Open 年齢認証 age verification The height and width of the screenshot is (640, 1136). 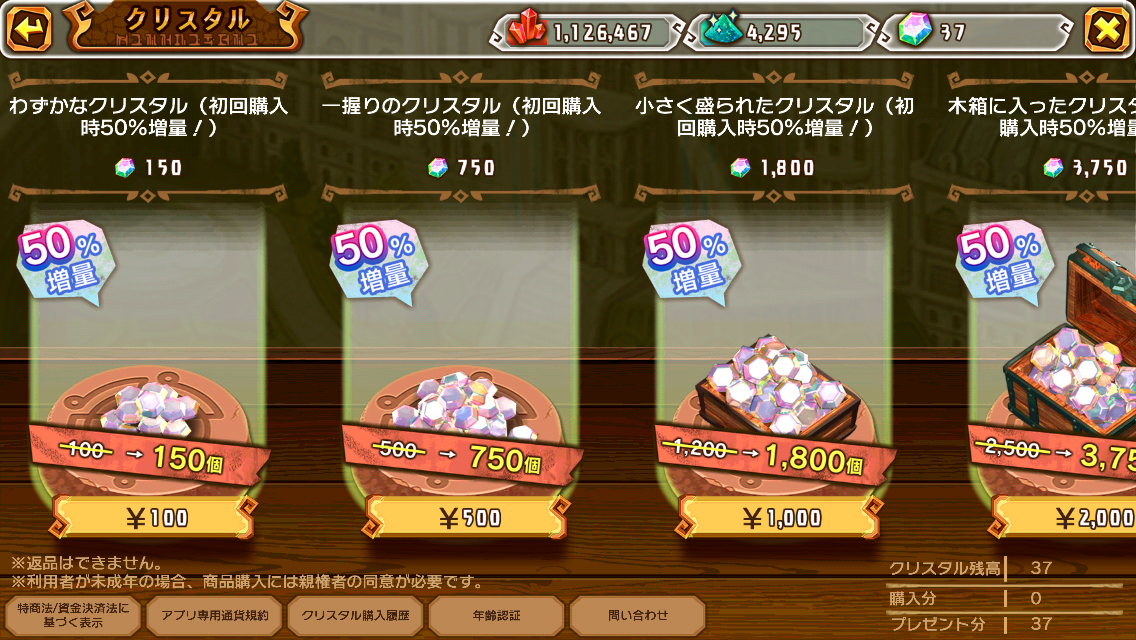[496, 615]
